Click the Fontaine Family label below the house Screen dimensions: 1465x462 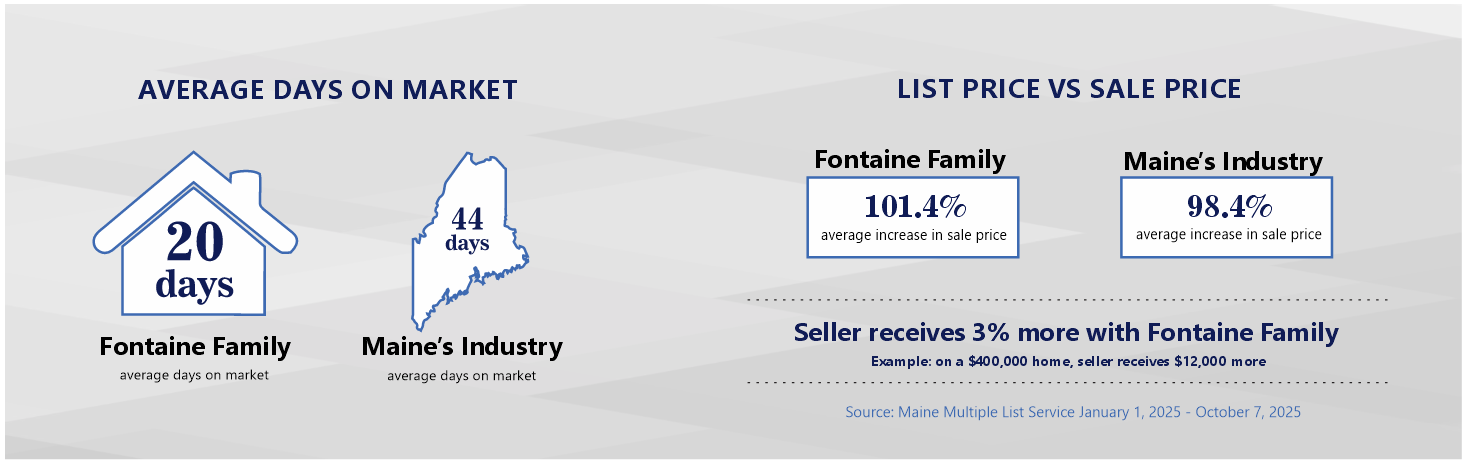[x=195, y=347]
